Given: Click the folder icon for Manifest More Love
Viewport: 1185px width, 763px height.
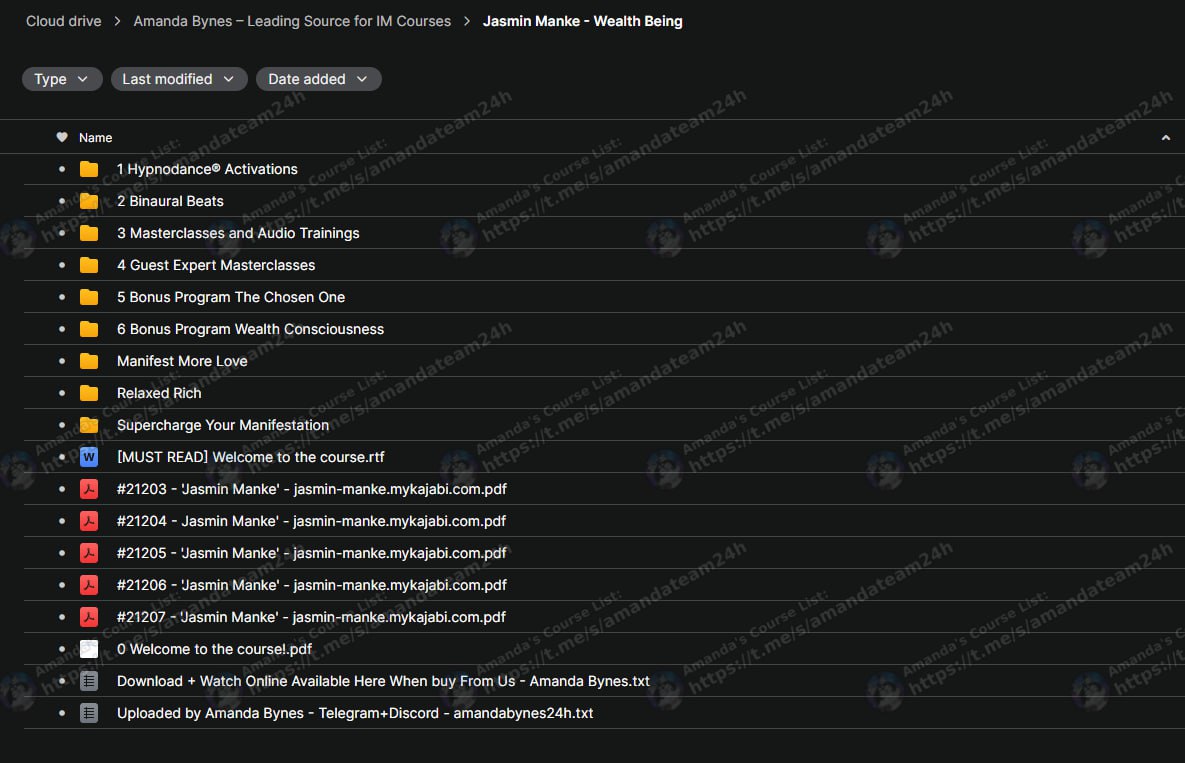Looking at the screenshot, I should [89, 361].
